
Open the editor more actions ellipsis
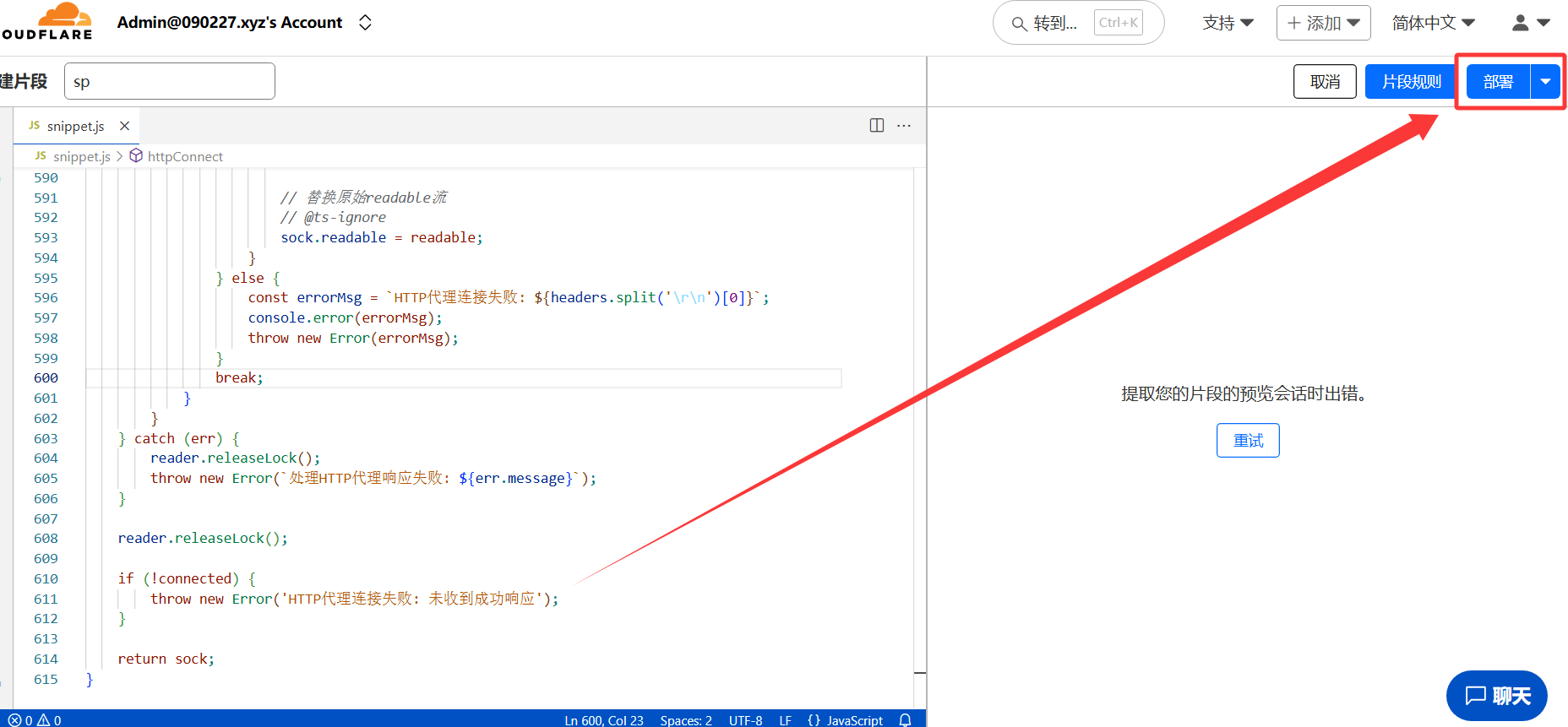point(904,126)
